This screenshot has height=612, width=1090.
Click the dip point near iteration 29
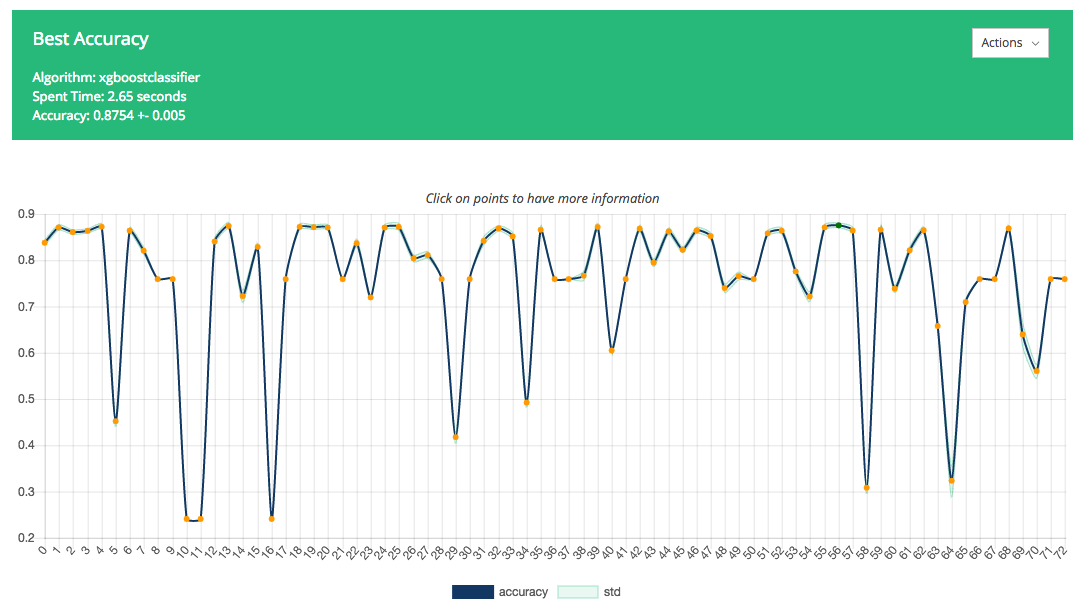456,437
